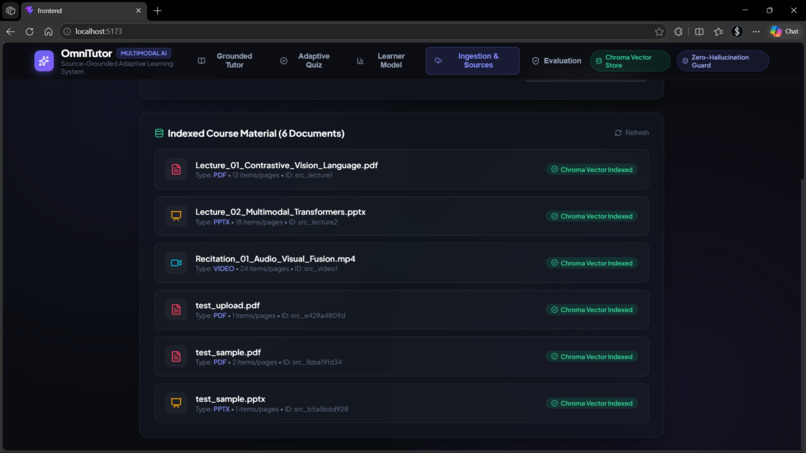This screenshot has height=453, width=806.
Task: Refresh the indexed course material list
Action: 632,133
